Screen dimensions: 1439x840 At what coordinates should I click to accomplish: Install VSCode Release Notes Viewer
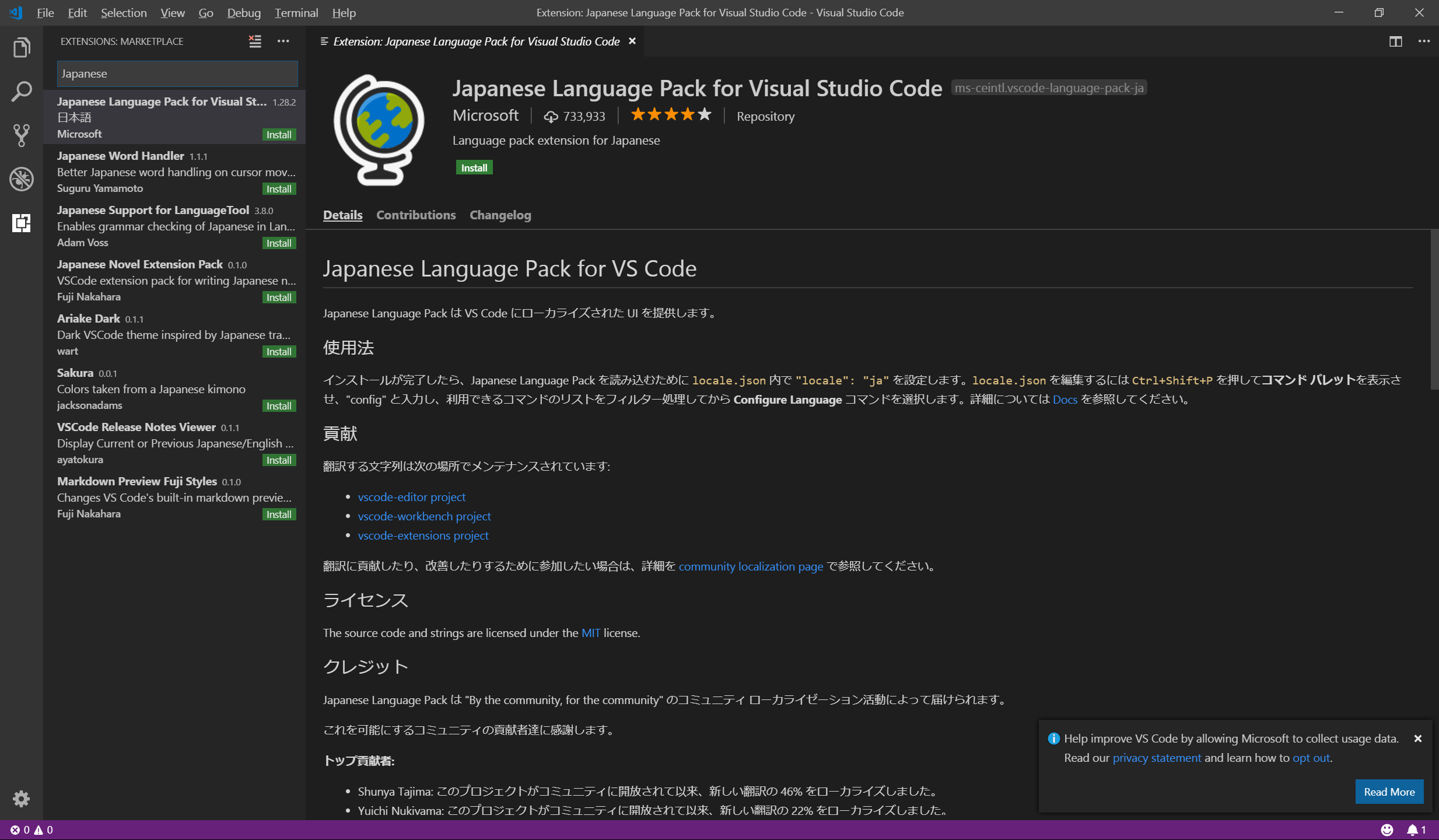pyautogui.click(x=279, y=460)
